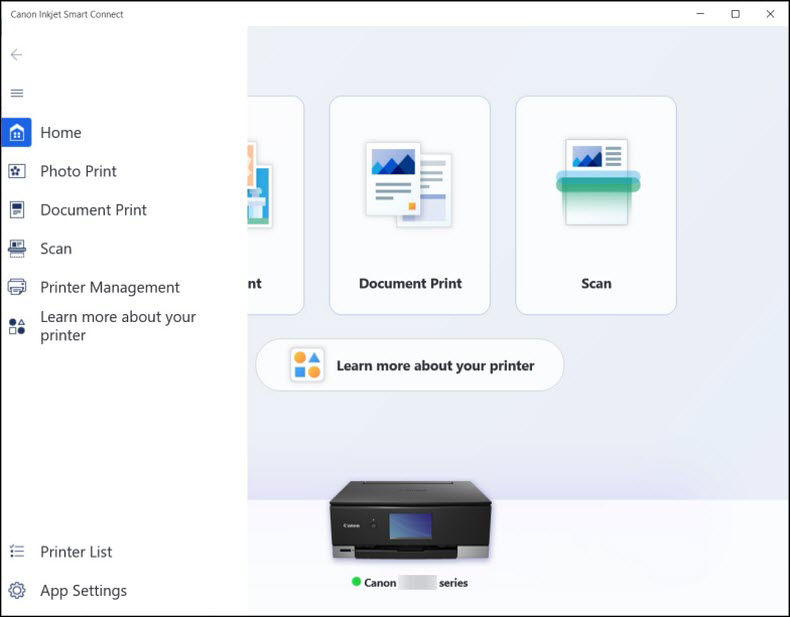790x617 pixels.
Task: Click the Scan card
Action: 596,205
